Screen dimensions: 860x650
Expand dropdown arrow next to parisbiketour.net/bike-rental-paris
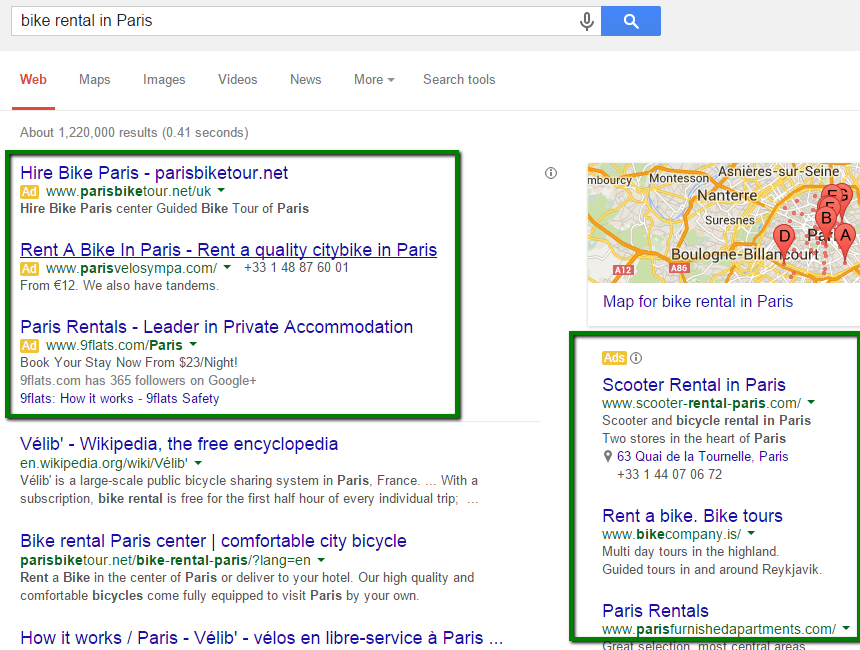[321, 560]
